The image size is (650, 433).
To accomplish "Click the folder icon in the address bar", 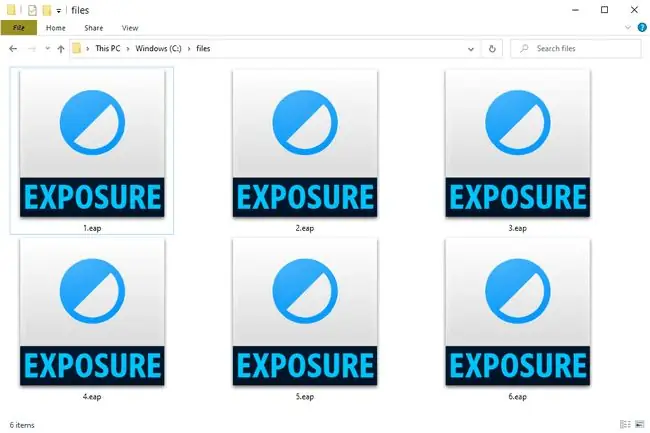I will click(x=76, y=48).
